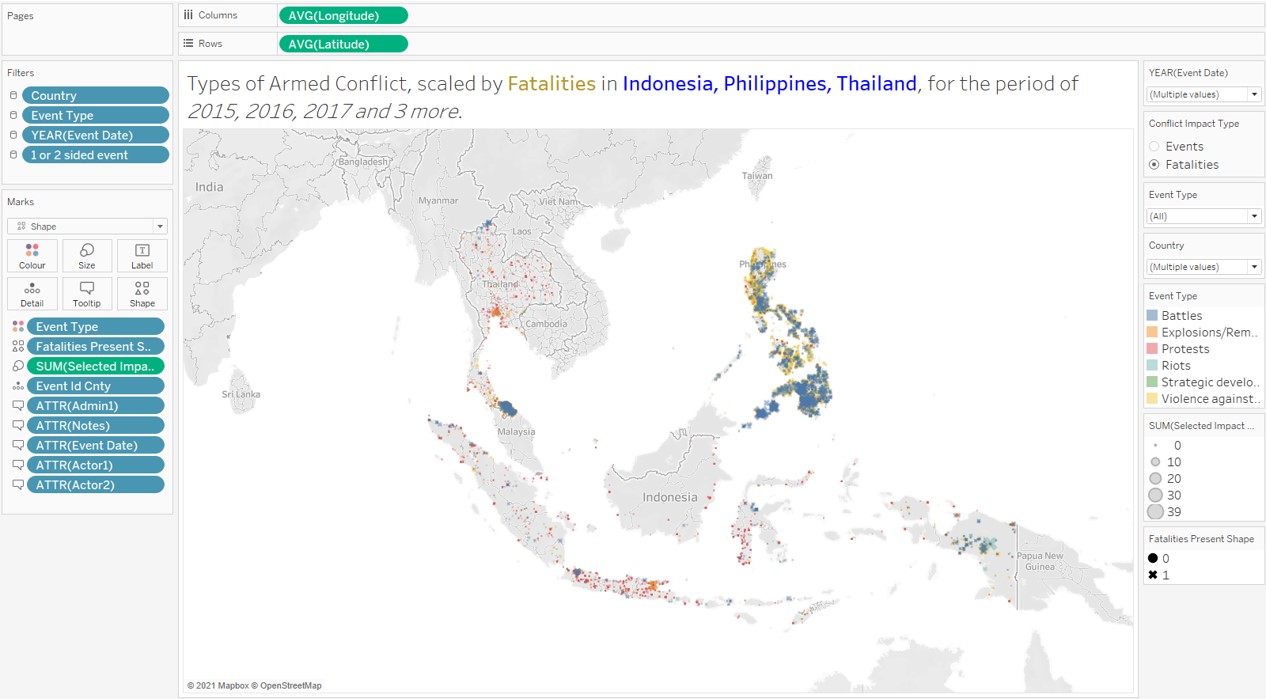
Task: Open the Event Type (All) dropdown
Action: tap(1253, 216)
